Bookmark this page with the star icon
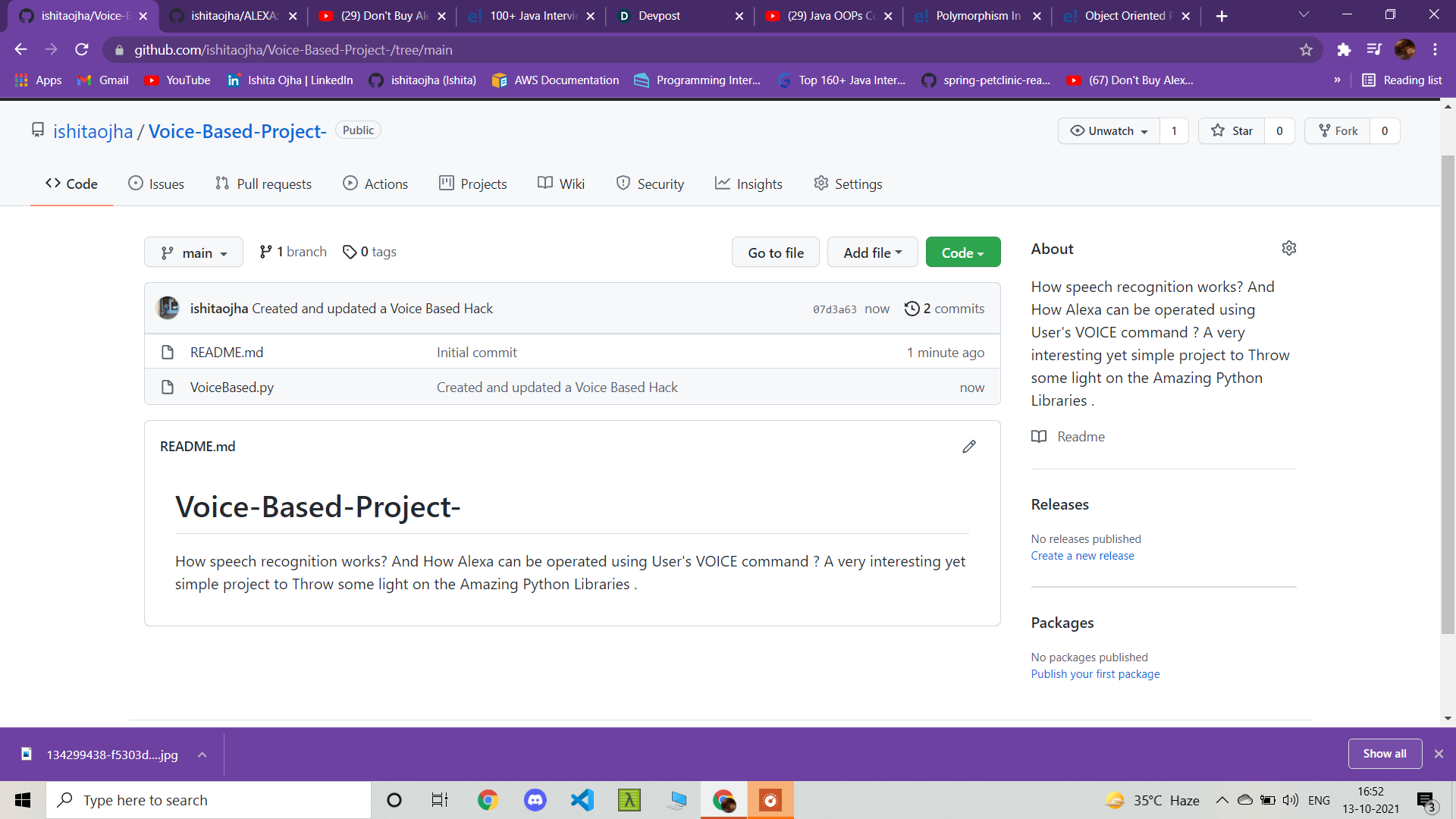 [x=1306, y=50]
